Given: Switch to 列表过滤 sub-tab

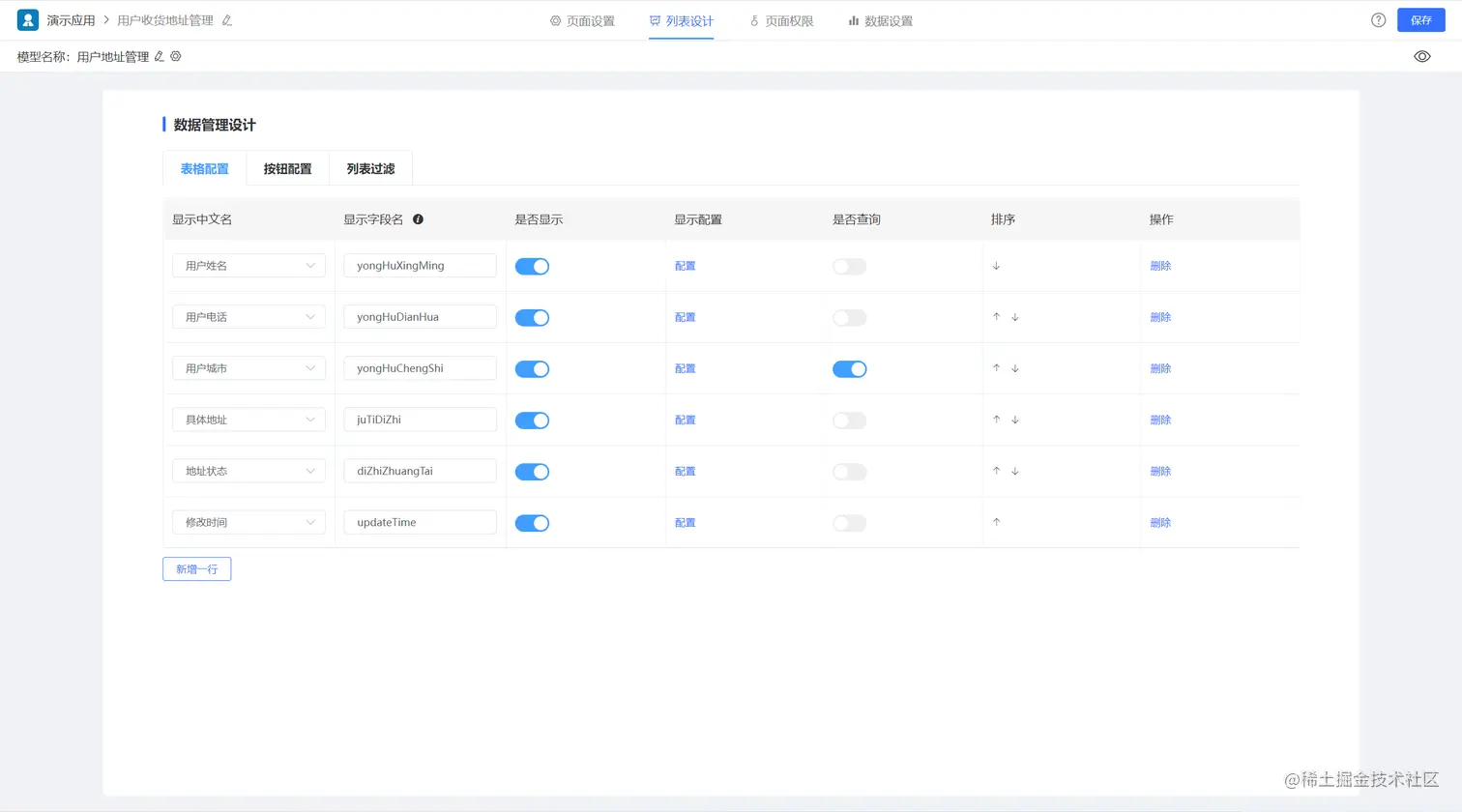Looking at the screenshot, I should tap(371, 168).
